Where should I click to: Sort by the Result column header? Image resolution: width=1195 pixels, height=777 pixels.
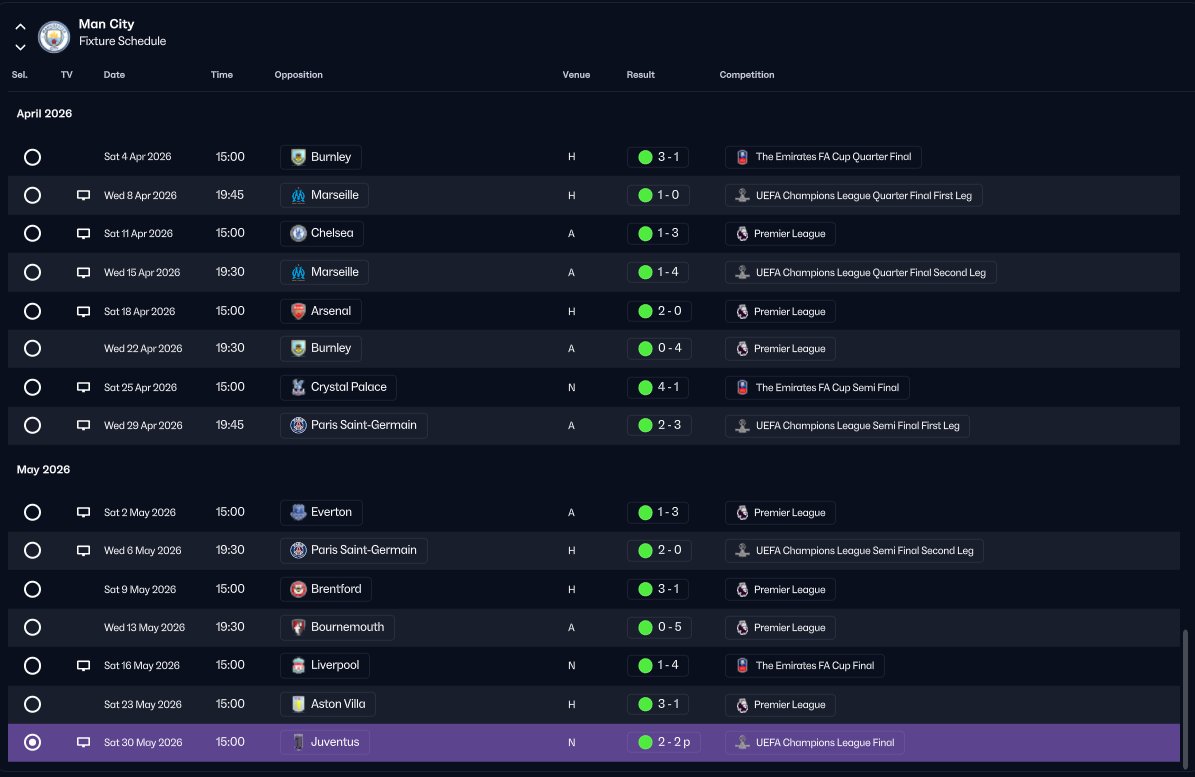(x=641, y=75)
